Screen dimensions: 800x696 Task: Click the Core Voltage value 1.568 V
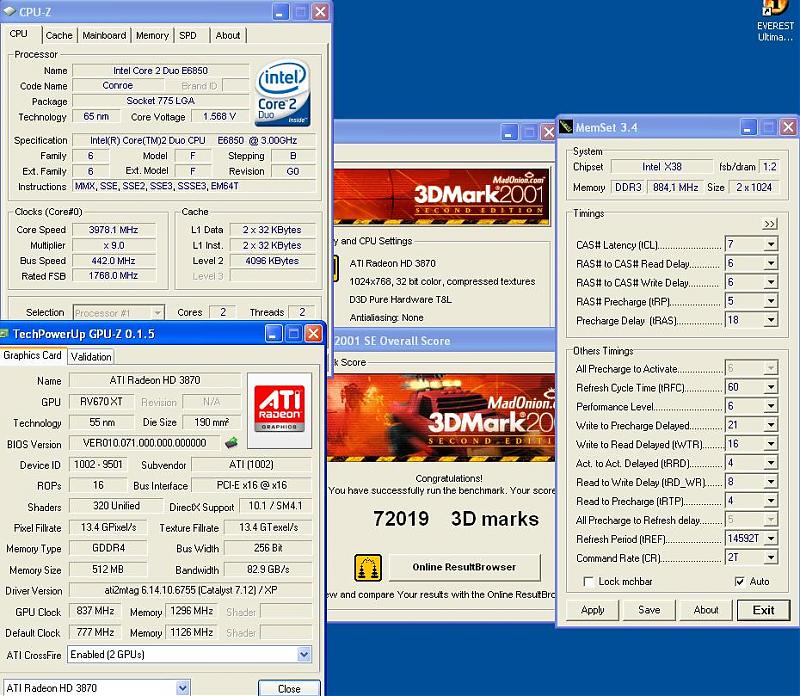pyautogui.click(x=219, y=116)
